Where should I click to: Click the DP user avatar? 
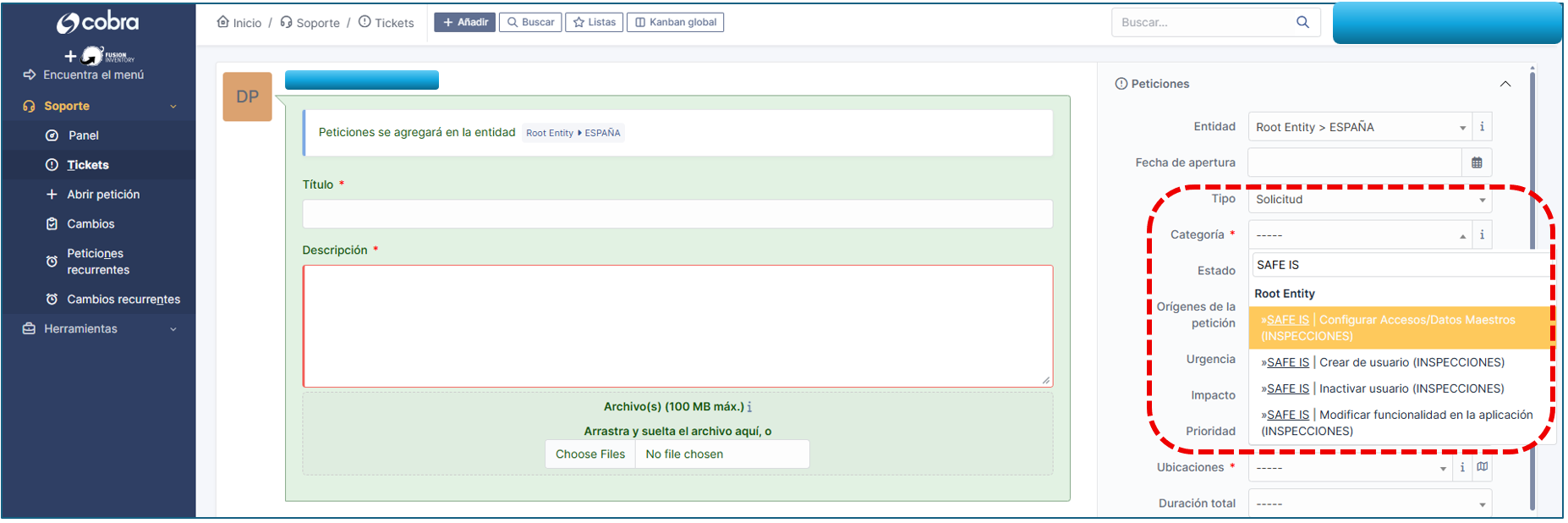pos(247,96)
